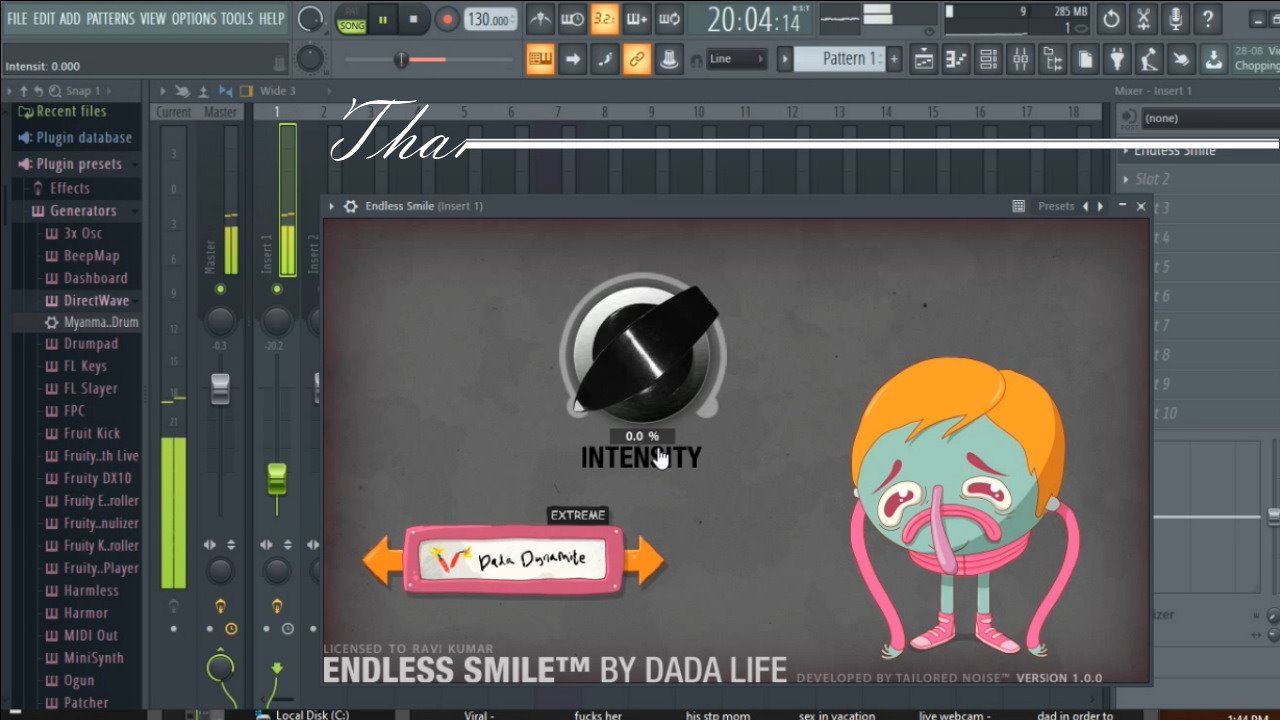Screen dimensions: 1280x720
Task: Toggle typing keyboard to piano icon
Action: [540, 59]
